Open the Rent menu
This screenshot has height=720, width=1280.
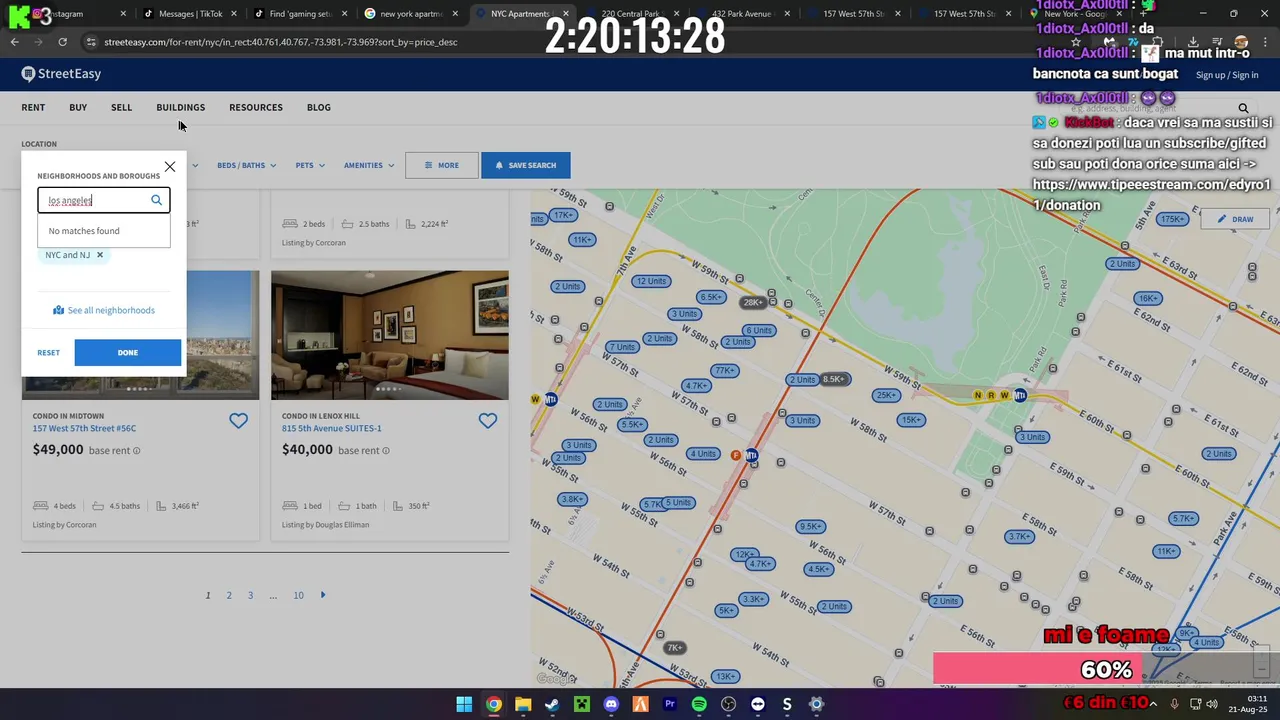coord(33,107)
